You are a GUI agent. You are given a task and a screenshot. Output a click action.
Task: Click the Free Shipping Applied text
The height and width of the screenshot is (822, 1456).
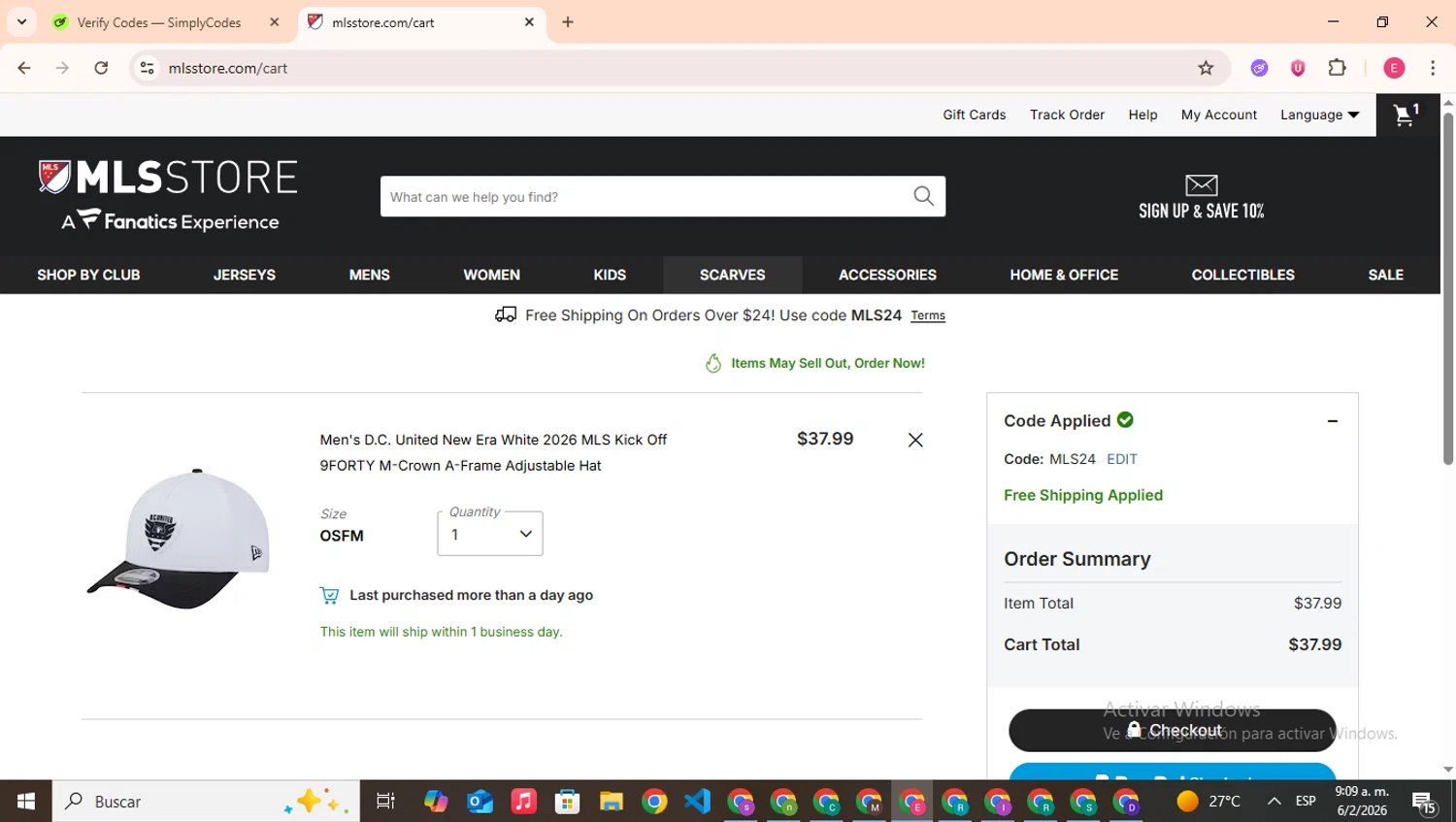(1083, 495)
